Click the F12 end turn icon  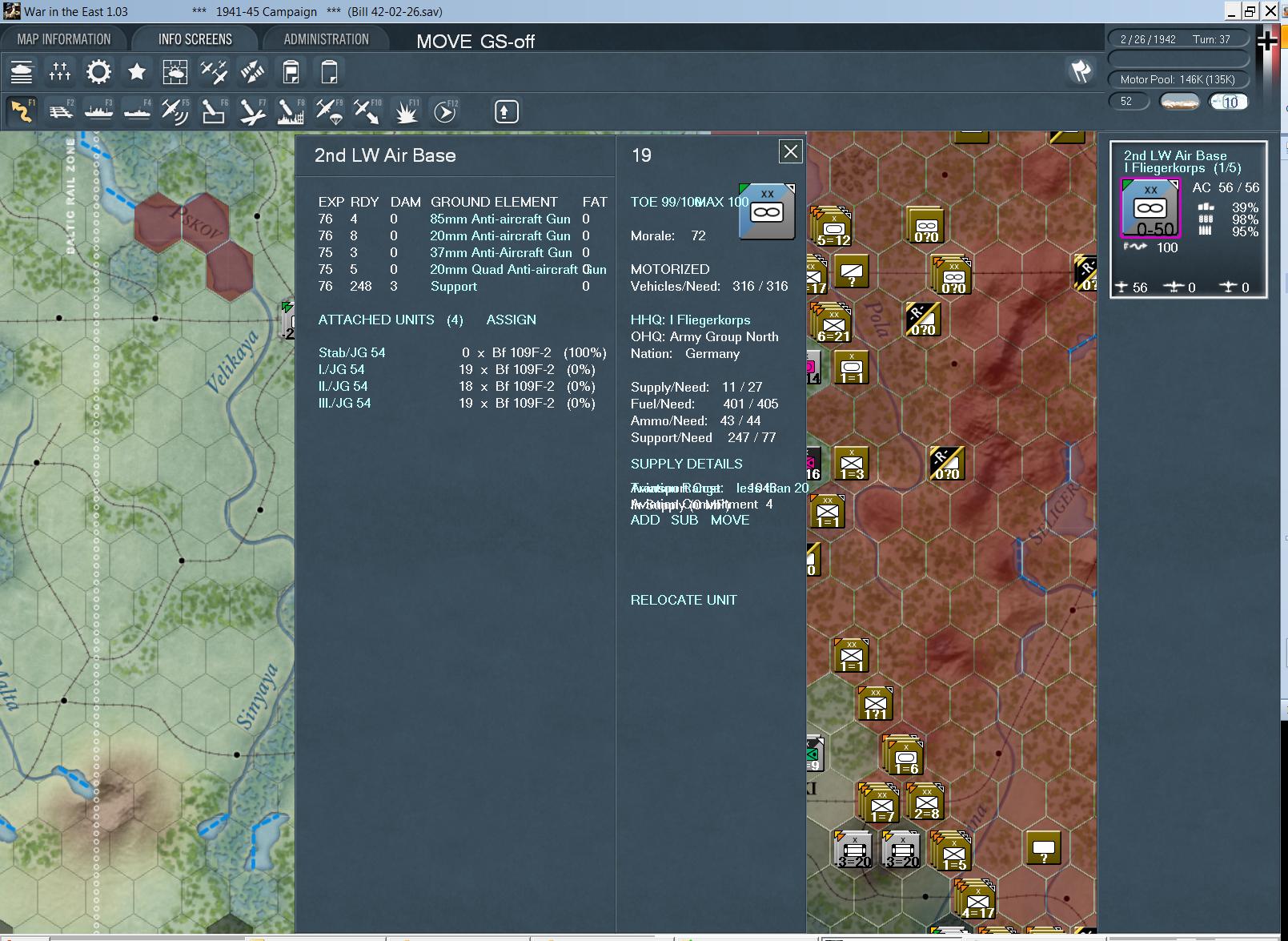point(444,111)
